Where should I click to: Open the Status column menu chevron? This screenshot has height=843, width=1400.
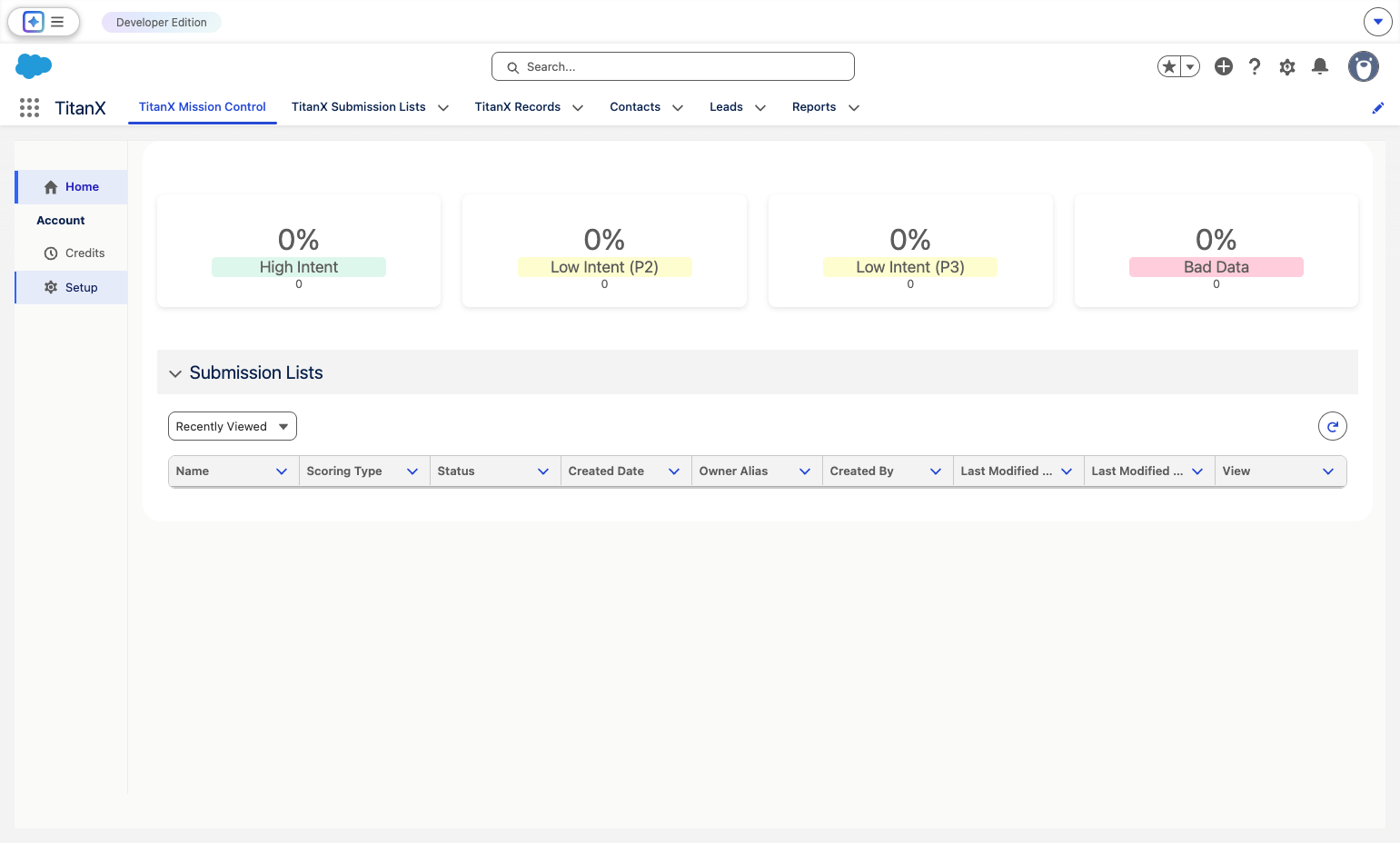pyautogui.click(x=543, y=471)
